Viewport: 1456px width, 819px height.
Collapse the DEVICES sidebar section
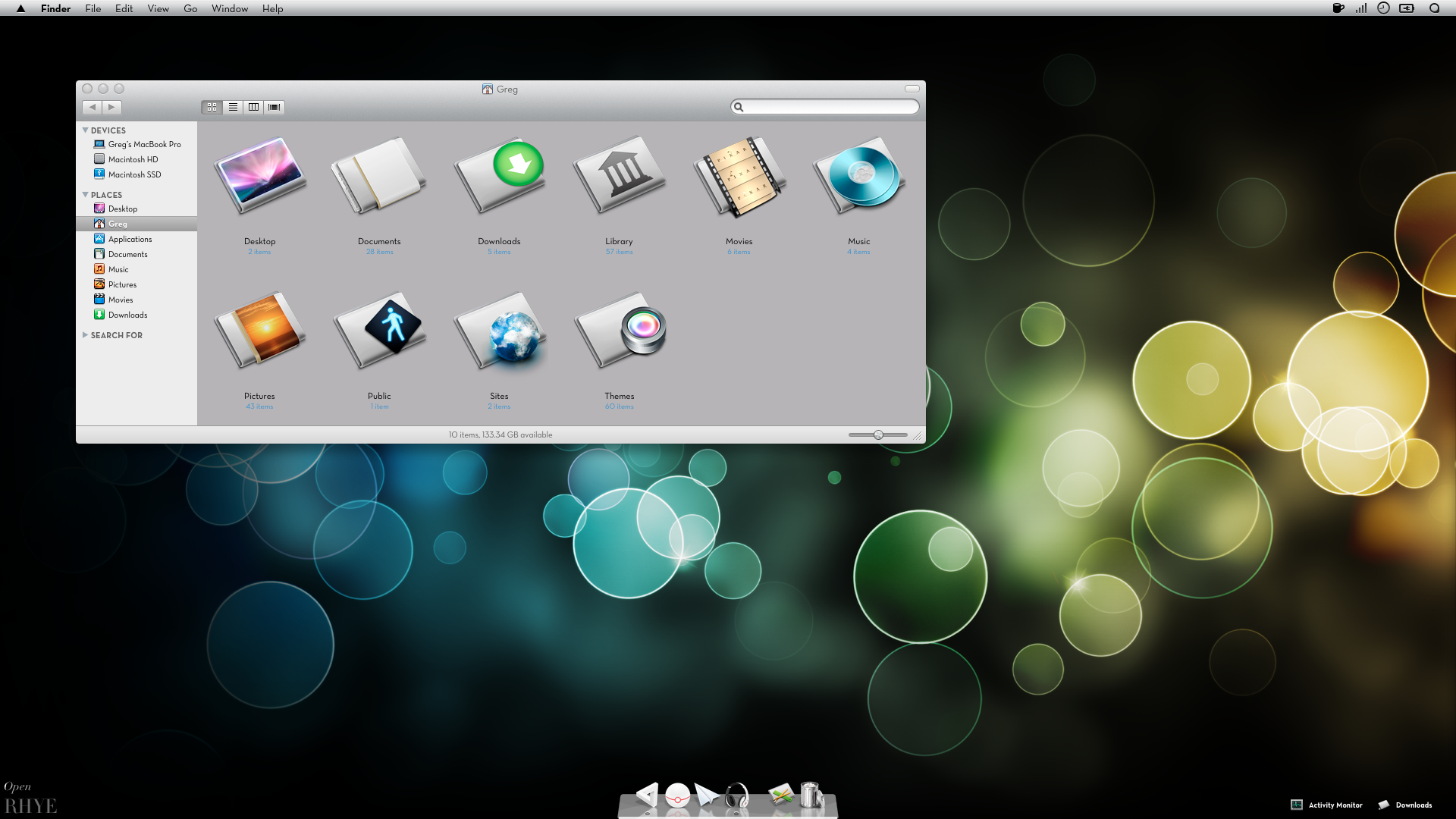click(85, 130)
